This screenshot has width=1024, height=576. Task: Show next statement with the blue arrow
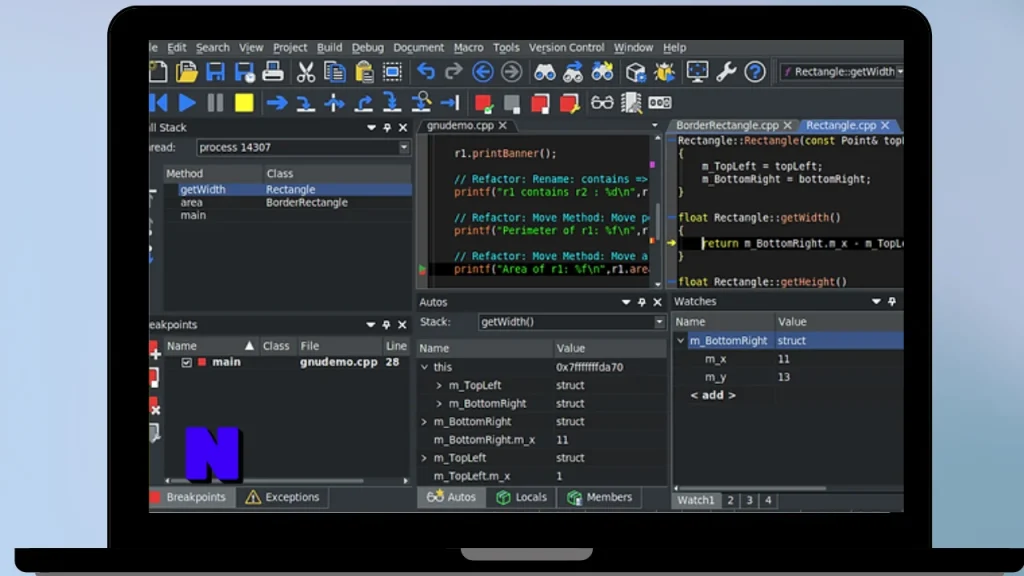coord(277,103)
